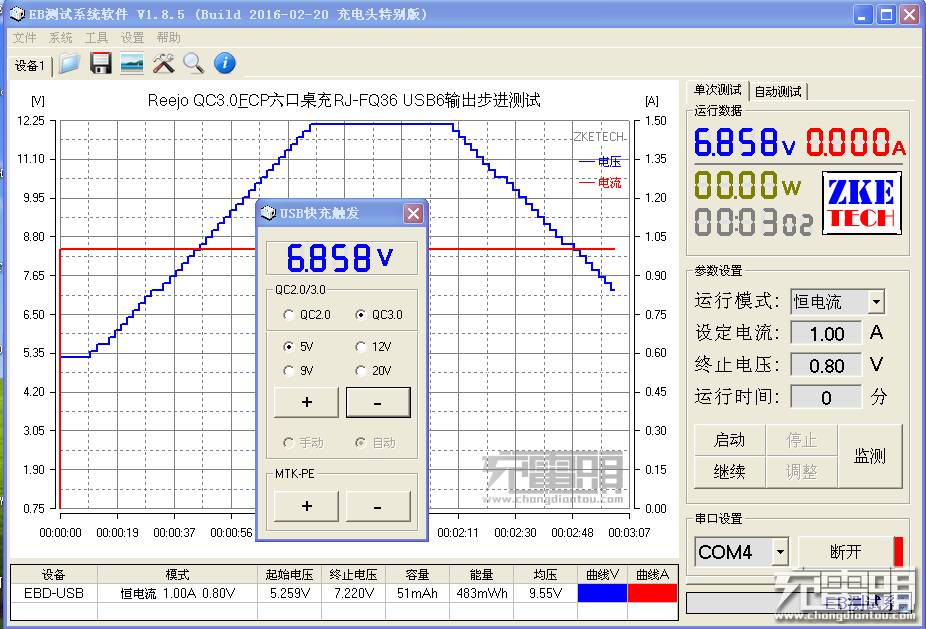
Task: Switch to 自动测试 tab
Action: (x=778, y=92)
